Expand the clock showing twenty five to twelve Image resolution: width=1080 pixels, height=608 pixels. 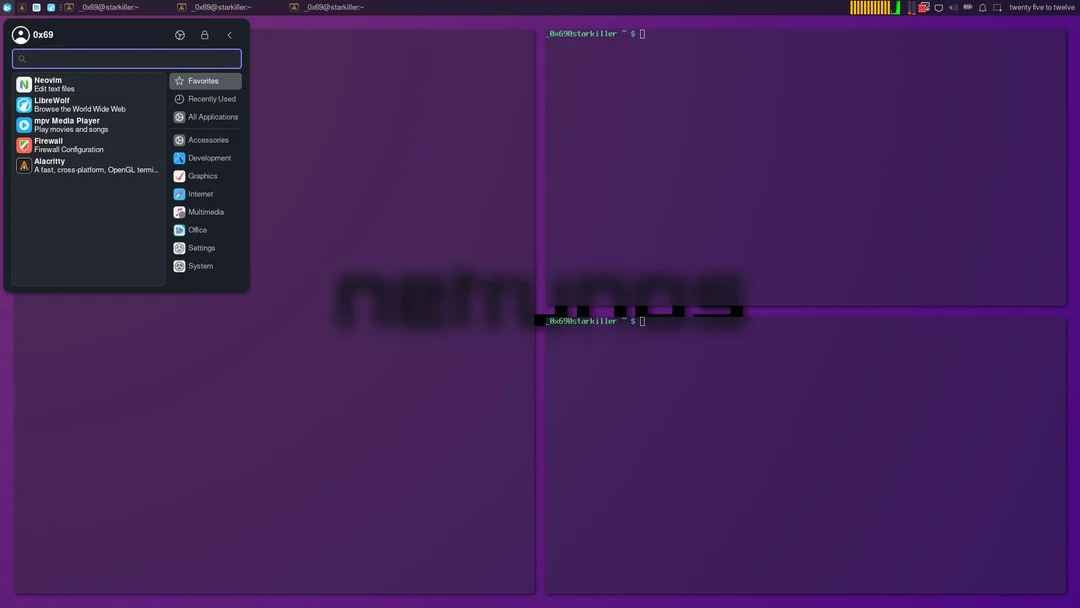tap(1042, 7)
